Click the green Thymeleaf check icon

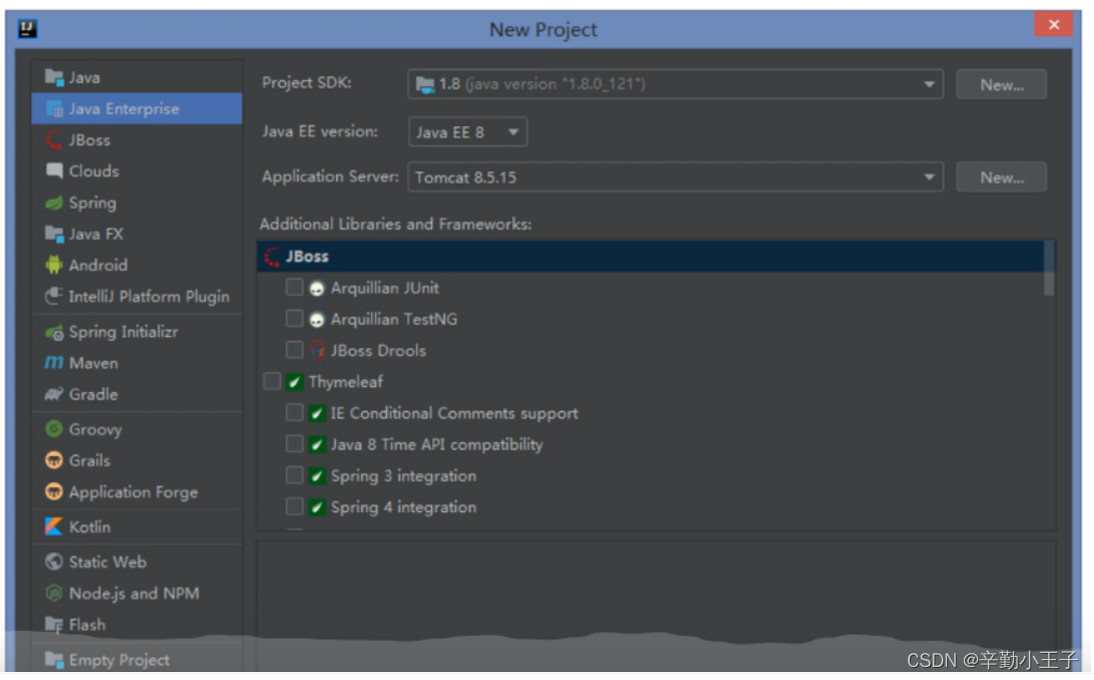(294, 381)
